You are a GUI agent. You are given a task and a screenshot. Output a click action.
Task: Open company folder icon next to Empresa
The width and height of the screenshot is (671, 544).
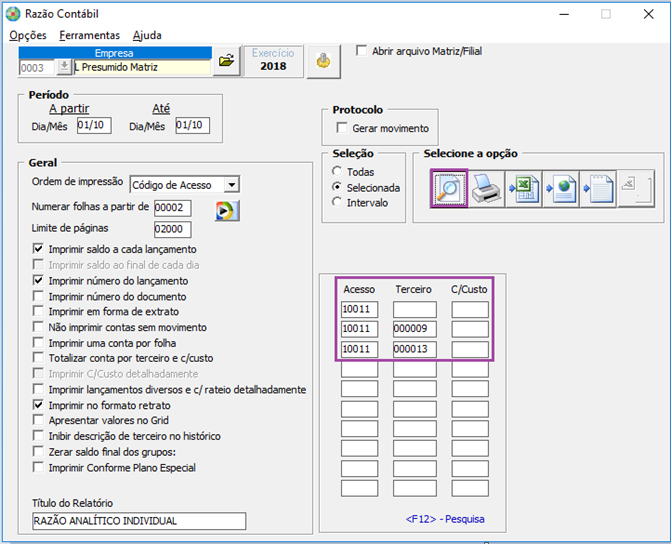coord(226,61)
